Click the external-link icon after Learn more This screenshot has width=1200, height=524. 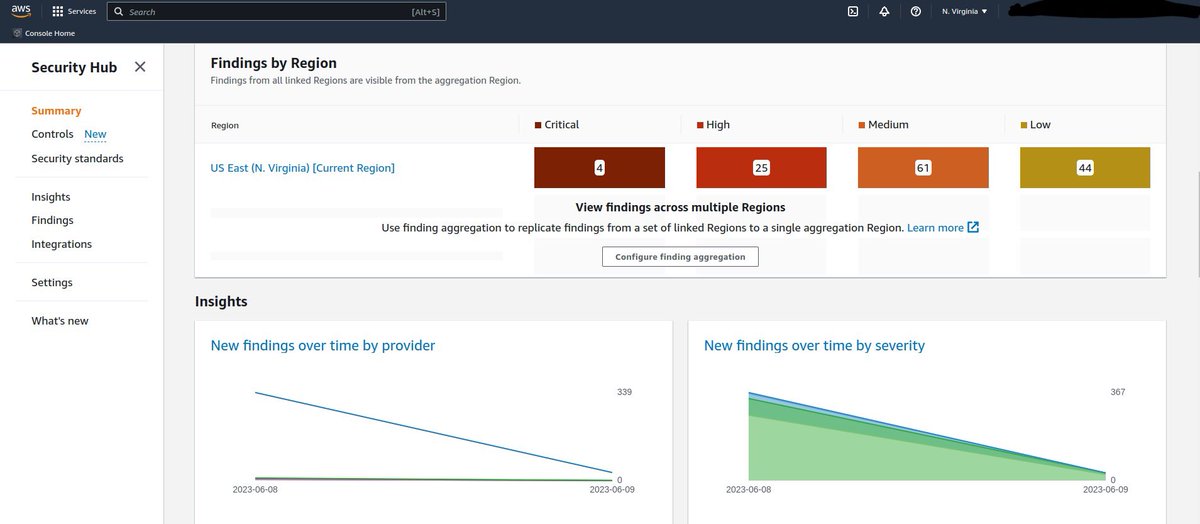(x=973, y=228)
